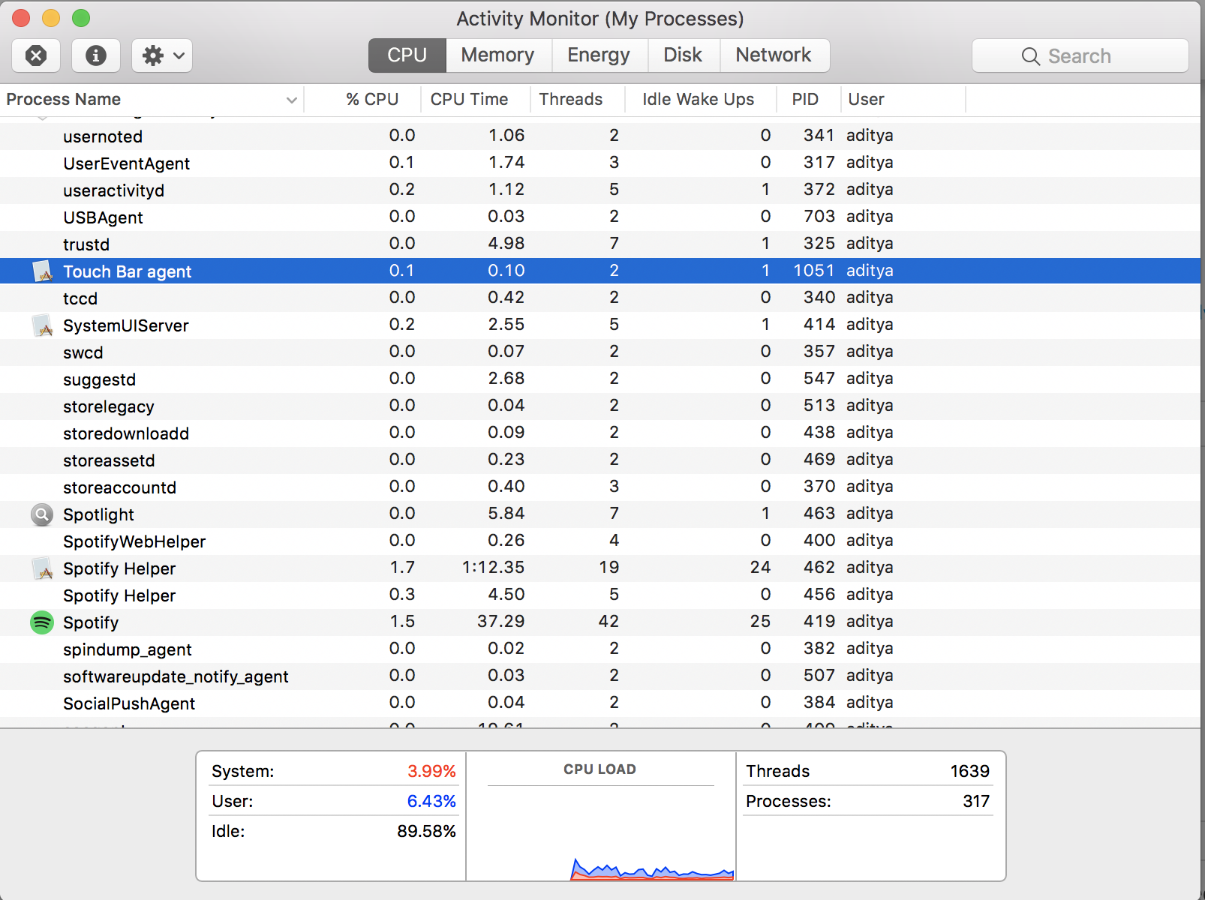The height and width of the screenshot is (900, 1205).
Task: Click the CPU time 1:12.35 cell
Action: pos(493,567)
